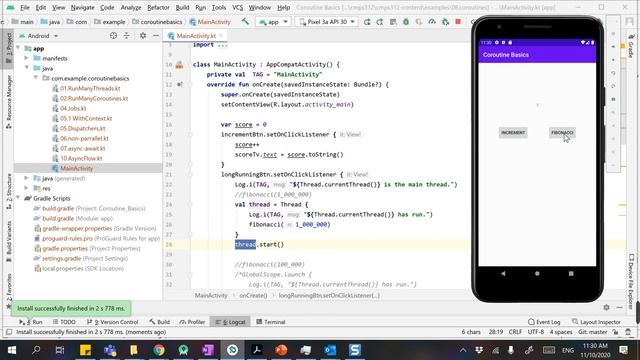Close the MainActivity.kt tab
The width and height of the screenshot is (640, 360).
coord(221,36)
